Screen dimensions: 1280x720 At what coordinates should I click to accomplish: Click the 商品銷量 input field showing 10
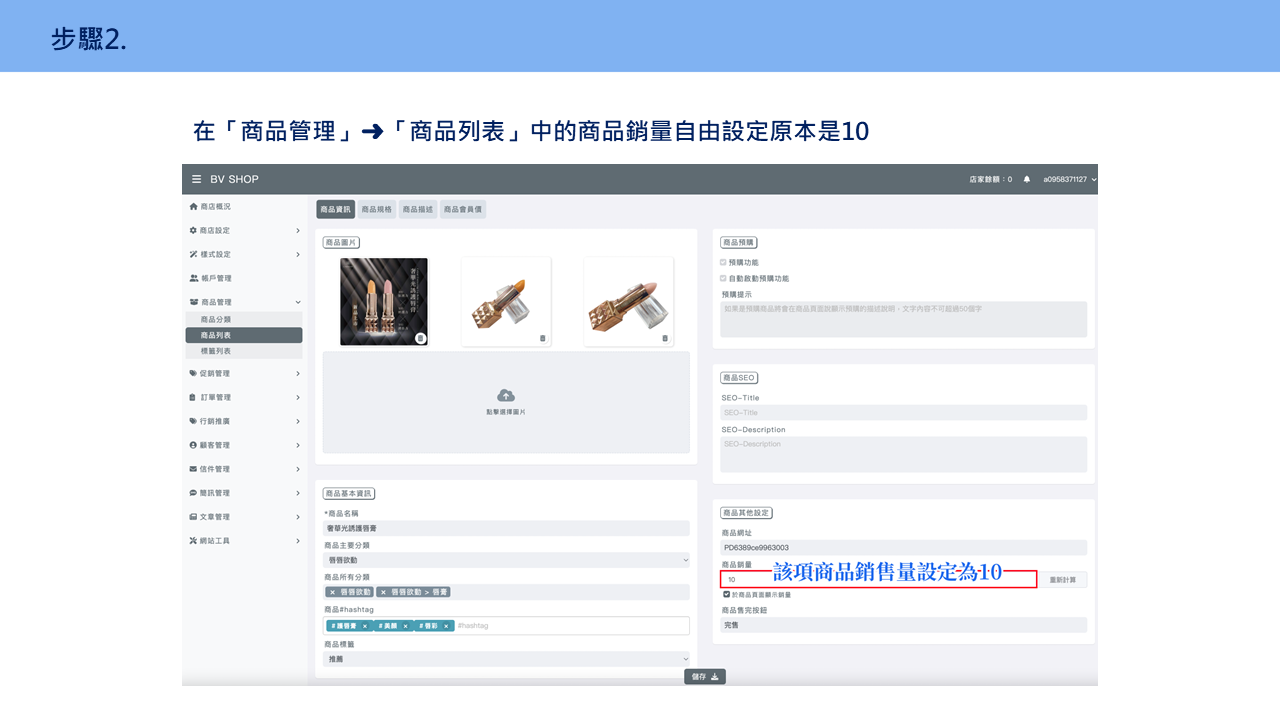(x=878, y=580)
